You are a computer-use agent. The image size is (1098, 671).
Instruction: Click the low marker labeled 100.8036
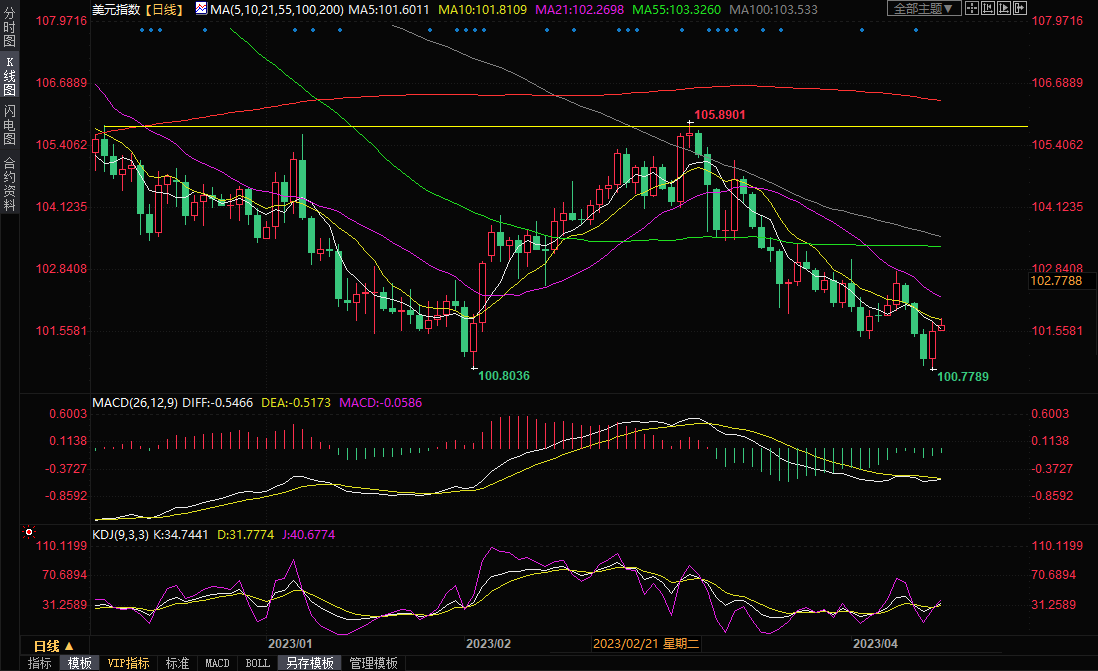point(473,368)
